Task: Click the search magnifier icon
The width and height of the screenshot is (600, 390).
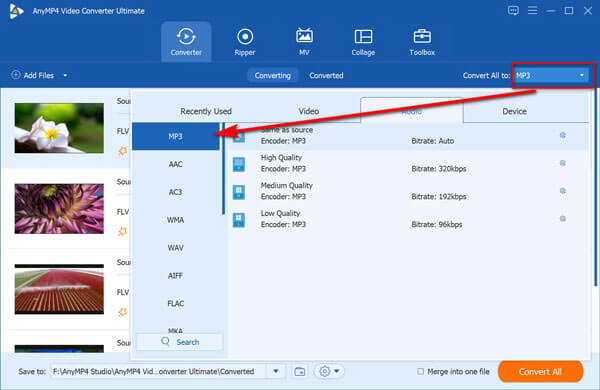Action: click(x=165, y=341)
